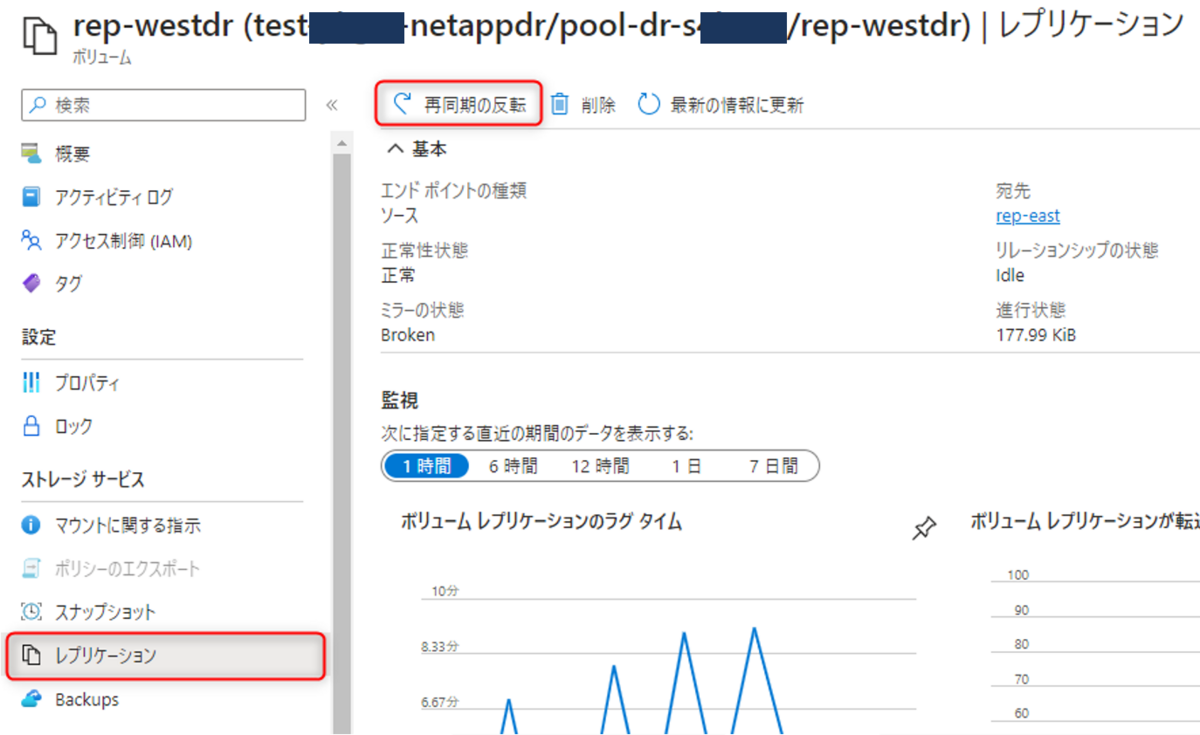This screenshot has height=735, width=1200.
Task: Click the purple tag icon
Action: tap(32, 284)
